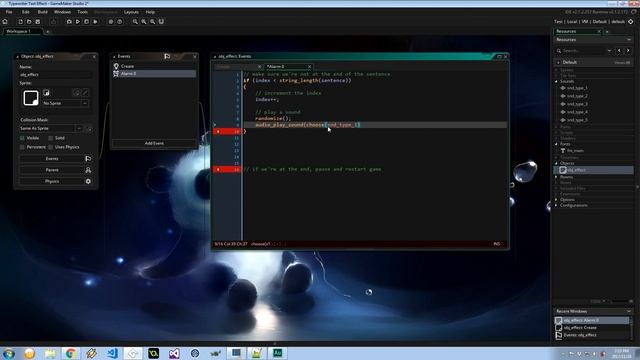
Task: Toggle the Persistent checkbox
Action: pyautogui.click(x=22, y=147)
